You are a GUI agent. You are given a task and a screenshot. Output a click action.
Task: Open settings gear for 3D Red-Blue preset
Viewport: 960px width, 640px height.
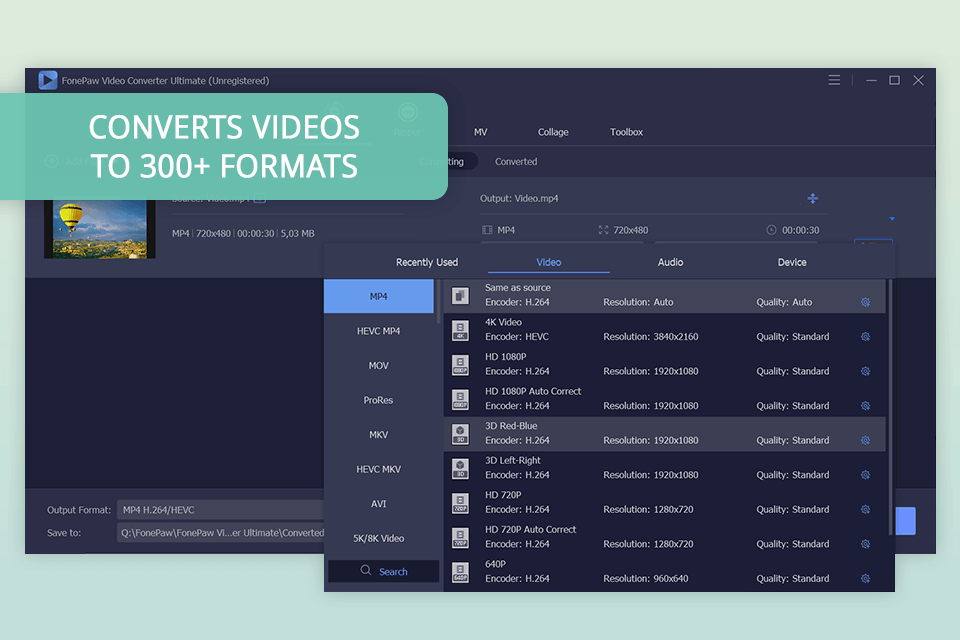[865, 440]
